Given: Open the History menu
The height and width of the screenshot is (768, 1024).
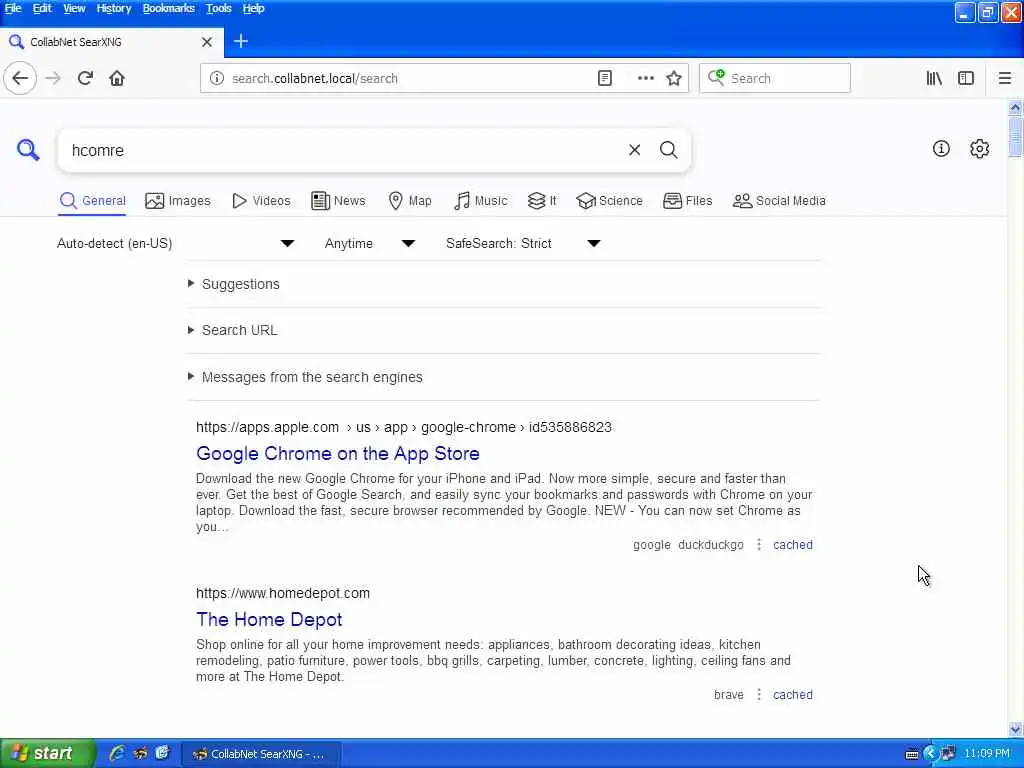Looking at the screenshot, I should (114, 8).
